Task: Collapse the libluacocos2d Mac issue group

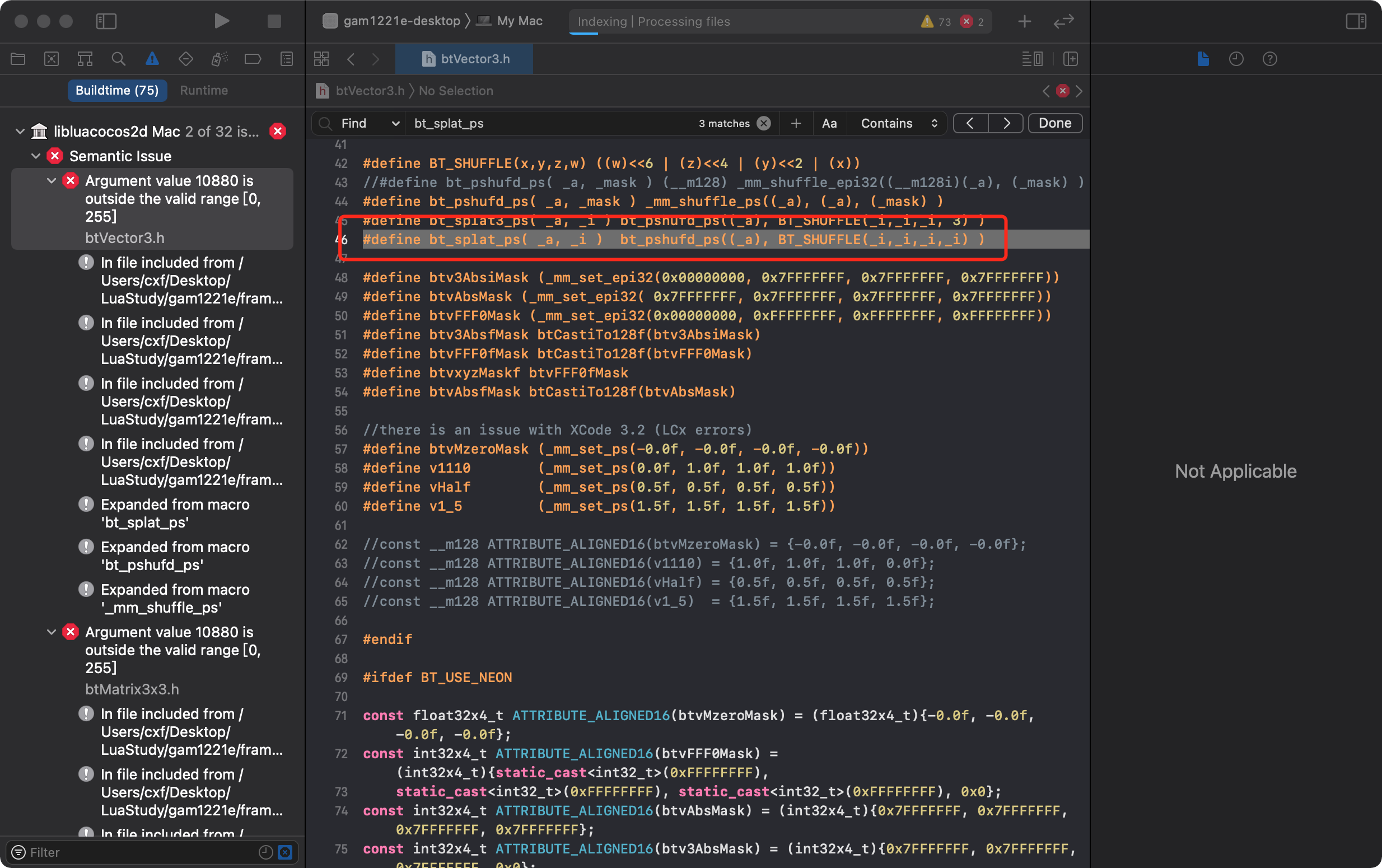Action: [x=20, y=132]
